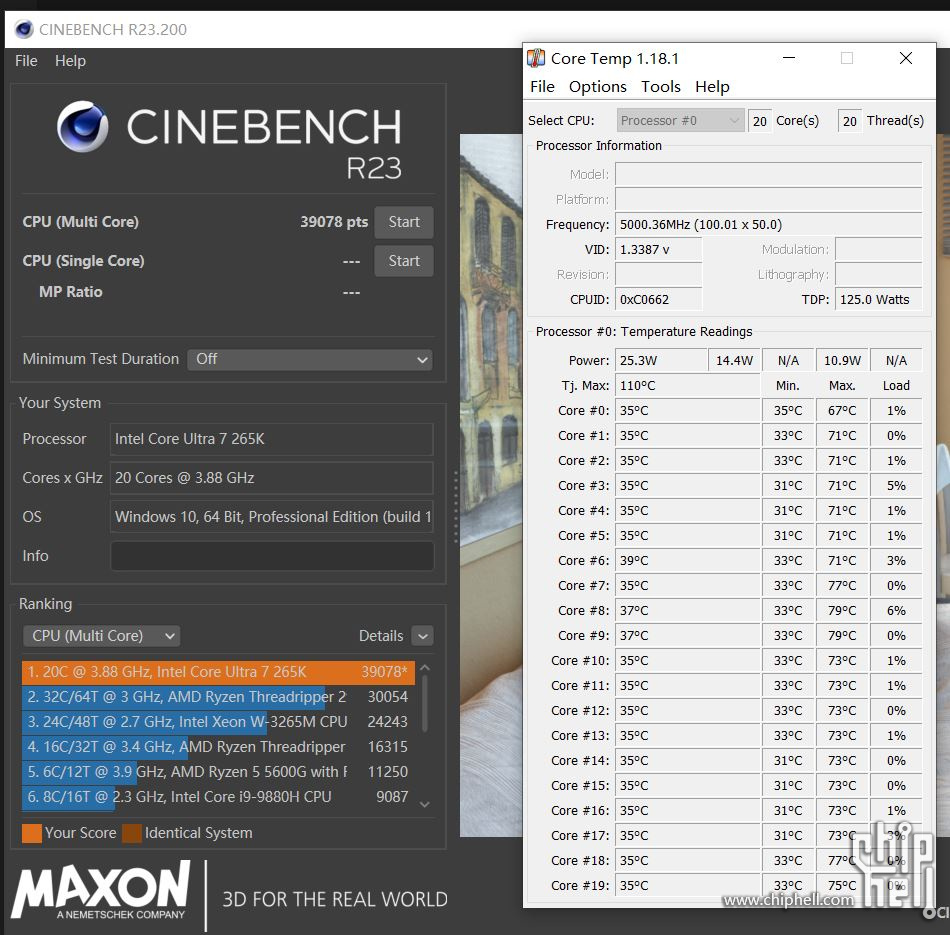The height and width of the screenshot is (935, 950).
Task: Open the Cinebench File menu
Action: pyautogui.click(x=26, y=61)
